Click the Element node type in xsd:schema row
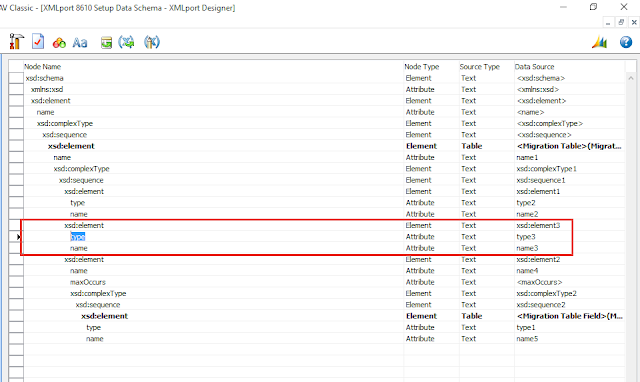The height and width of the screenshot is (382, 640). pos(418,78)
